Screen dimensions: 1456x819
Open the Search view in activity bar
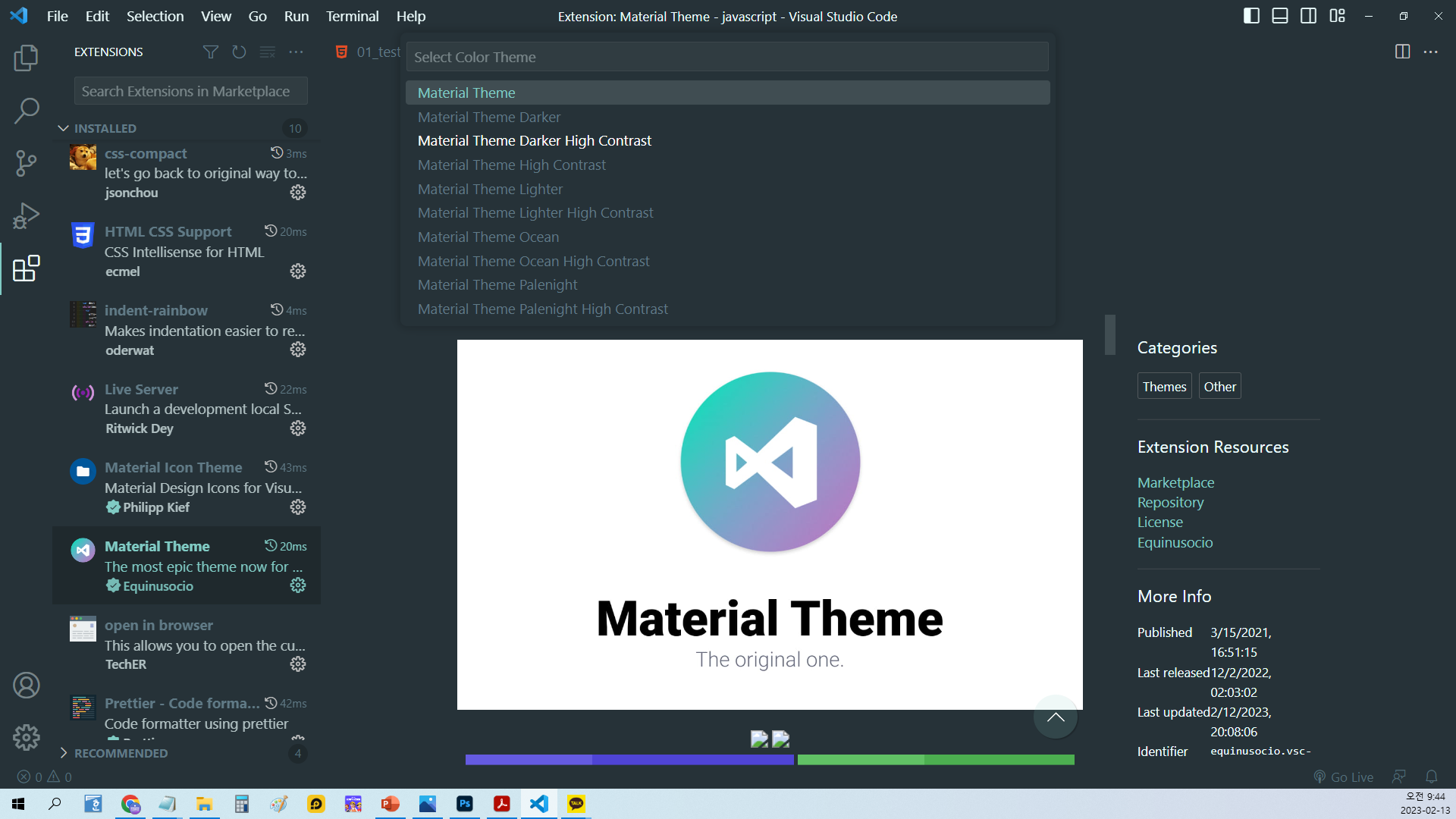tap(26, 111)
